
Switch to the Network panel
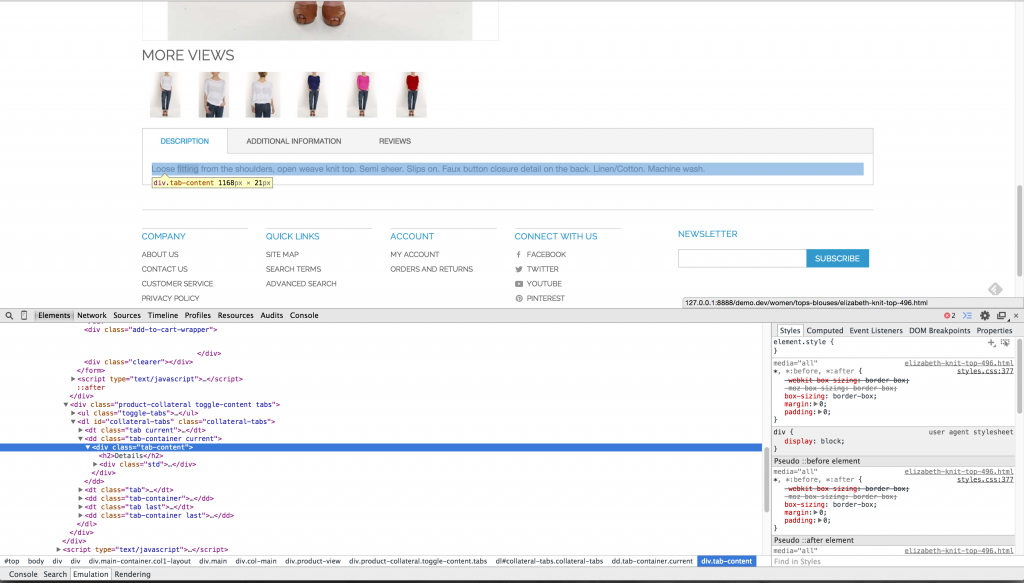pos(91,315)
